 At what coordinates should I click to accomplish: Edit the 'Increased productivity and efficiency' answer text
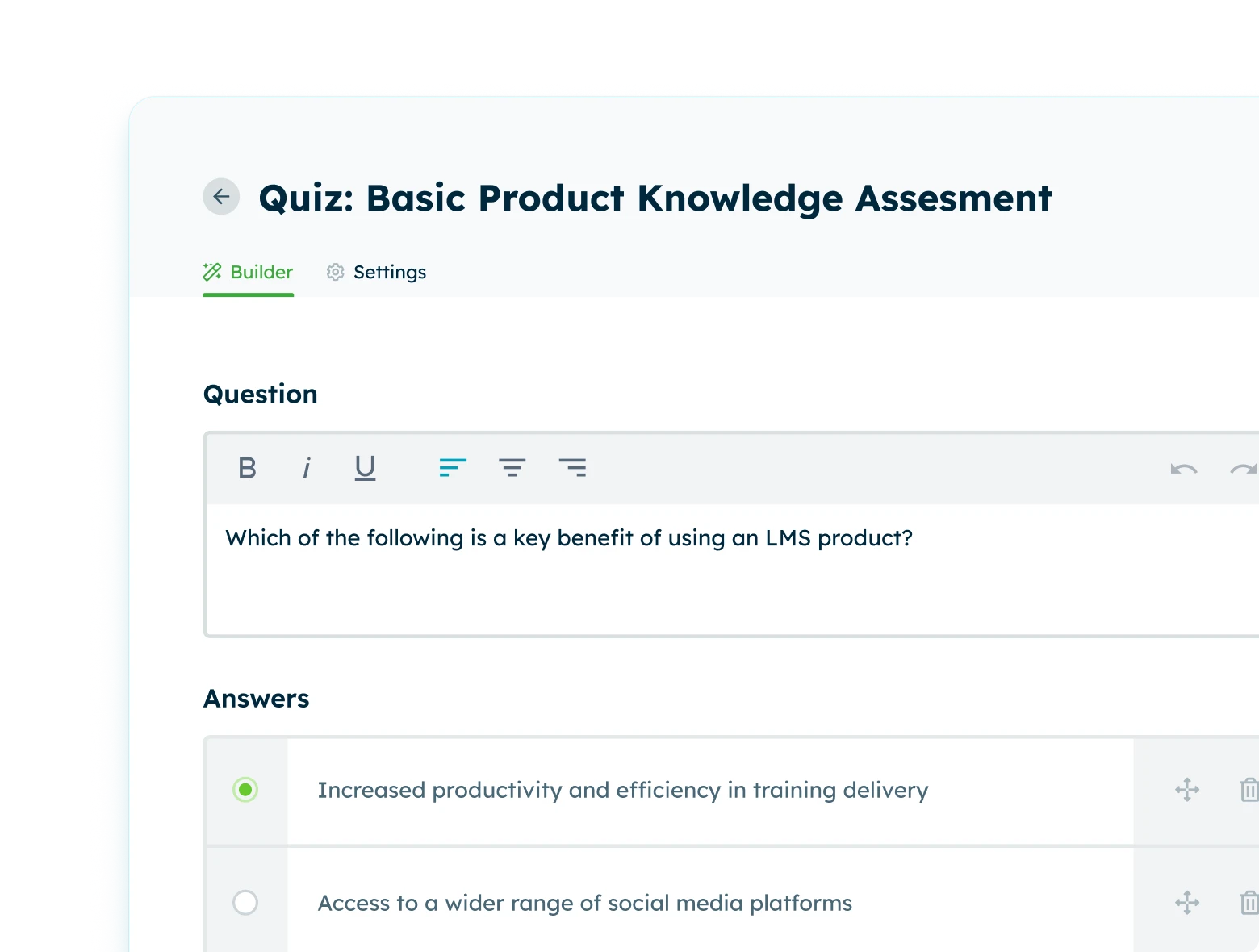tap(623, 790)
